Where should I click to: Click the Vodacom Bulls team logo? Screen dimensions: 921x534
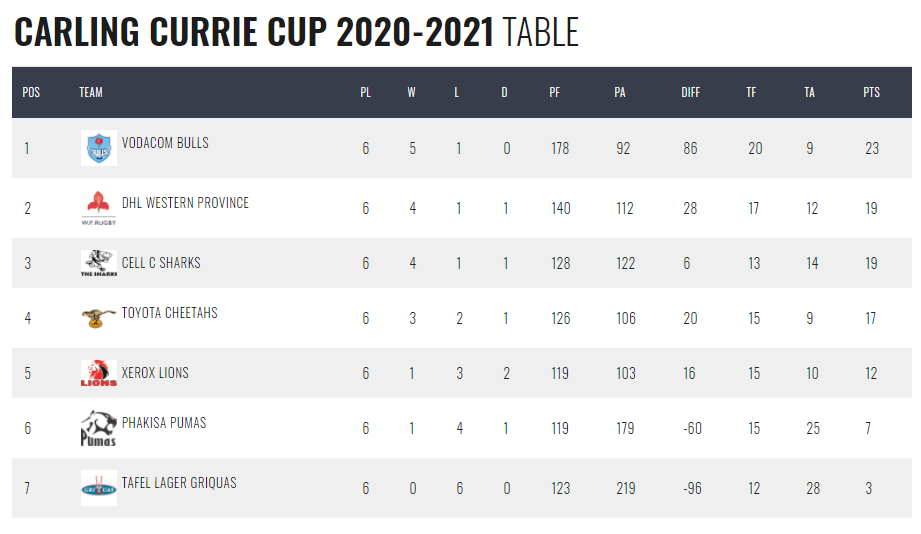pyautogui.click(x=98, y=148)
